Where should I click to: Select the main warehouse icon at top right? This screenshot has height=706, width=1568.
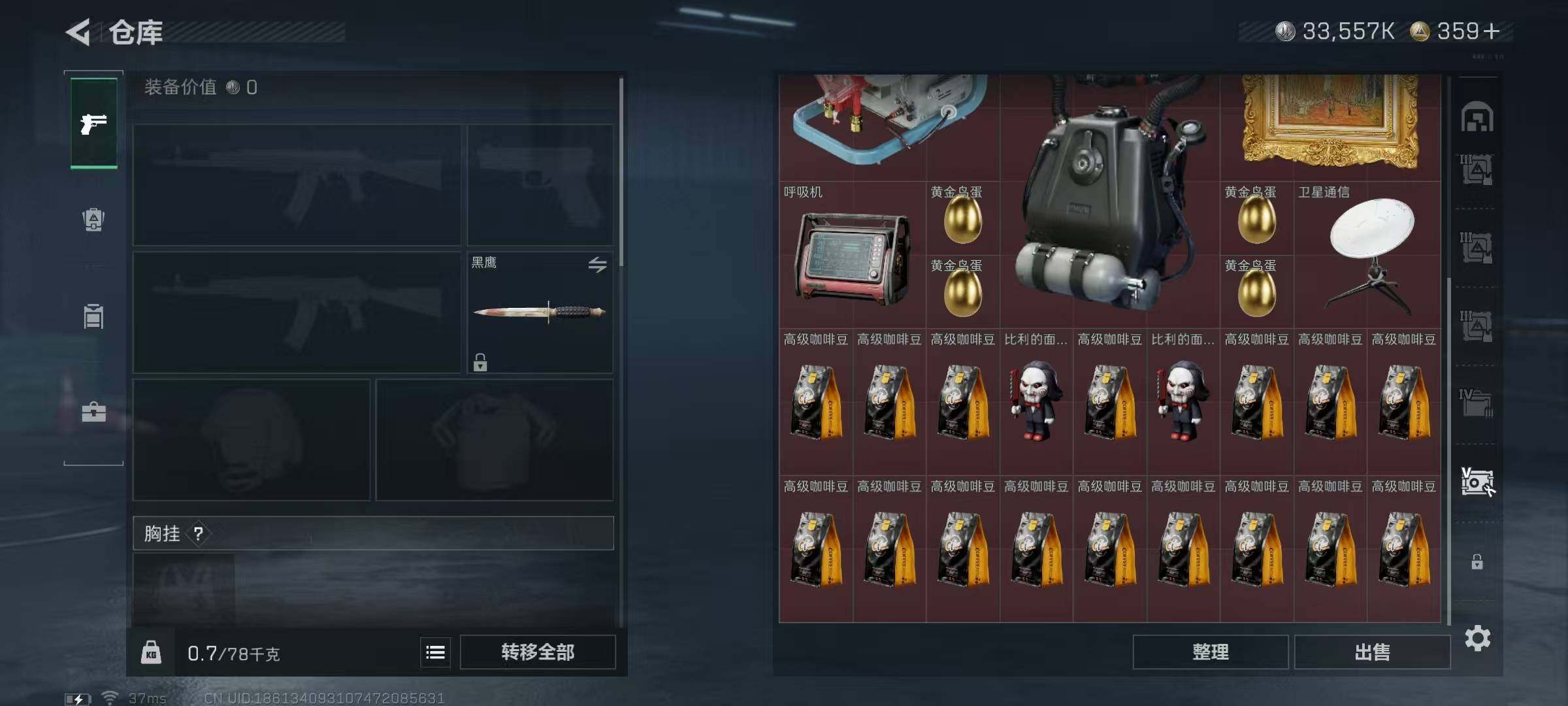[1477, 118]
